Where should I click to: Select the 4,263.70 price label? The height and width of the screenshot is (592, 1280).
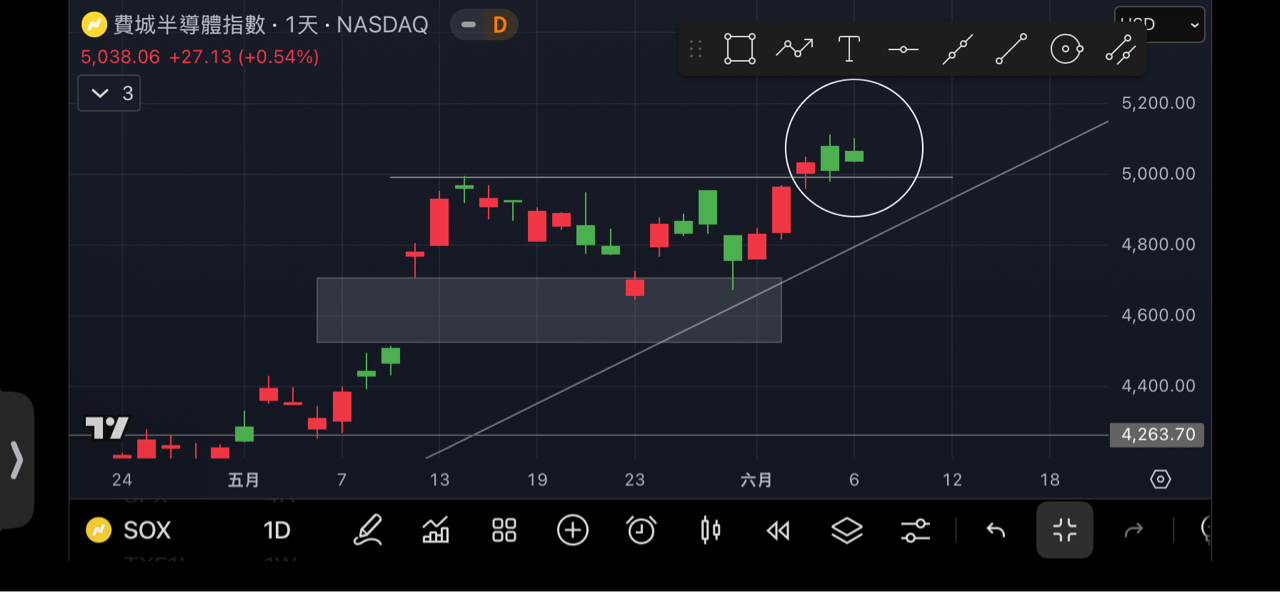(1158, 435)
